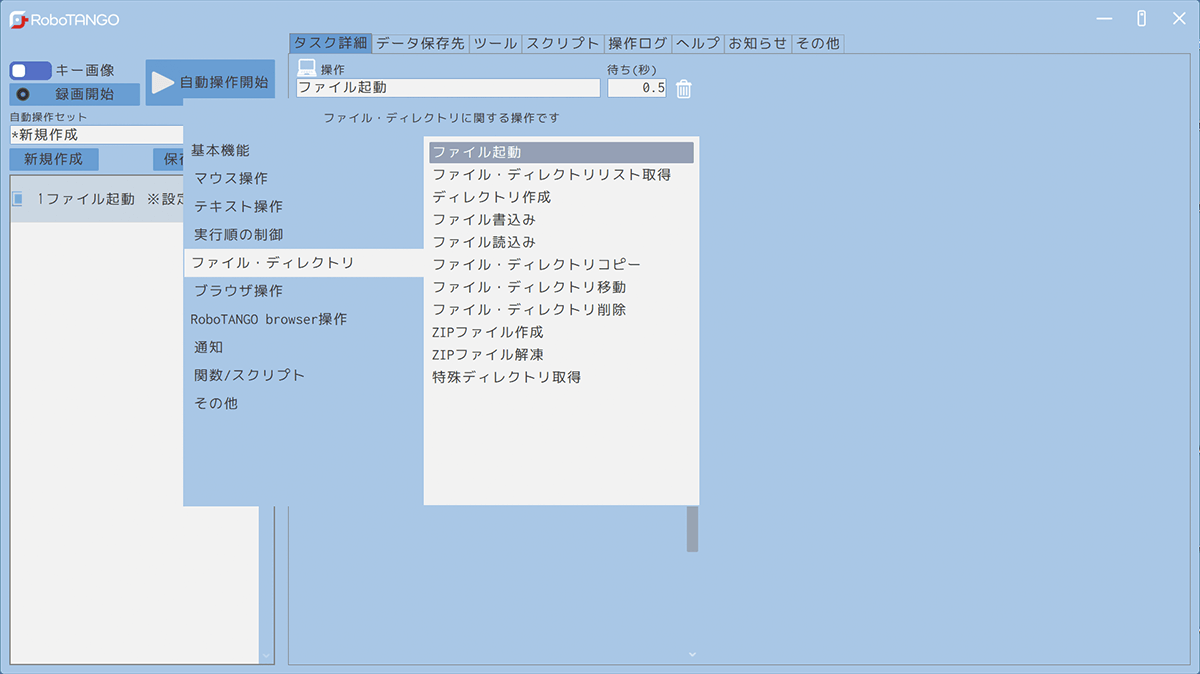1200x674 pixels.
Task: Click the record circle icon for 録画開始
Action: point(23,95)
